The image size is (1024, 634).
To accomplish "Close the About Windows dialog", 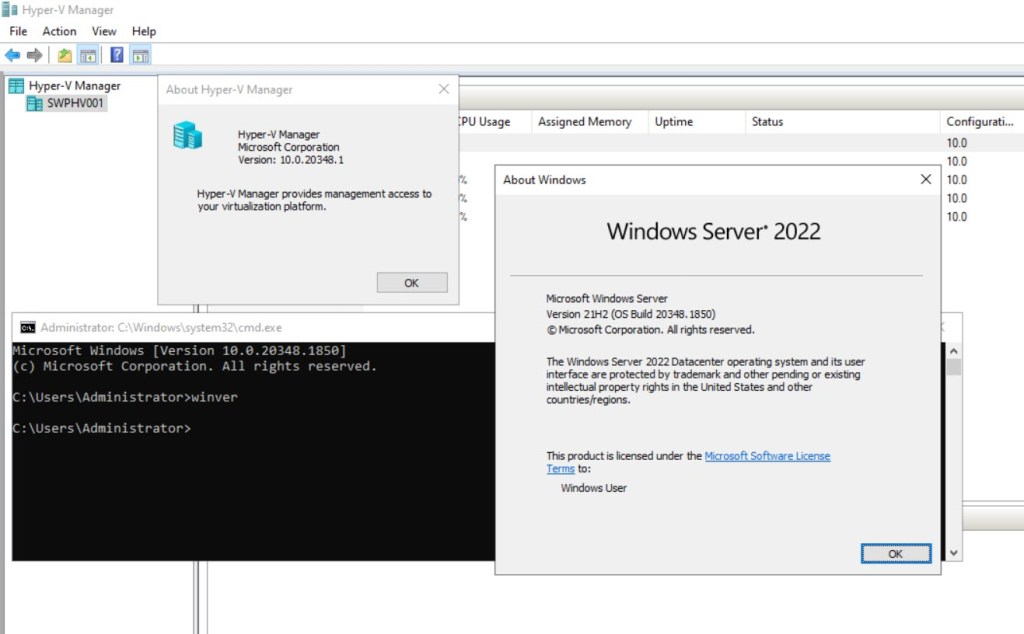I will coord(925,179).
